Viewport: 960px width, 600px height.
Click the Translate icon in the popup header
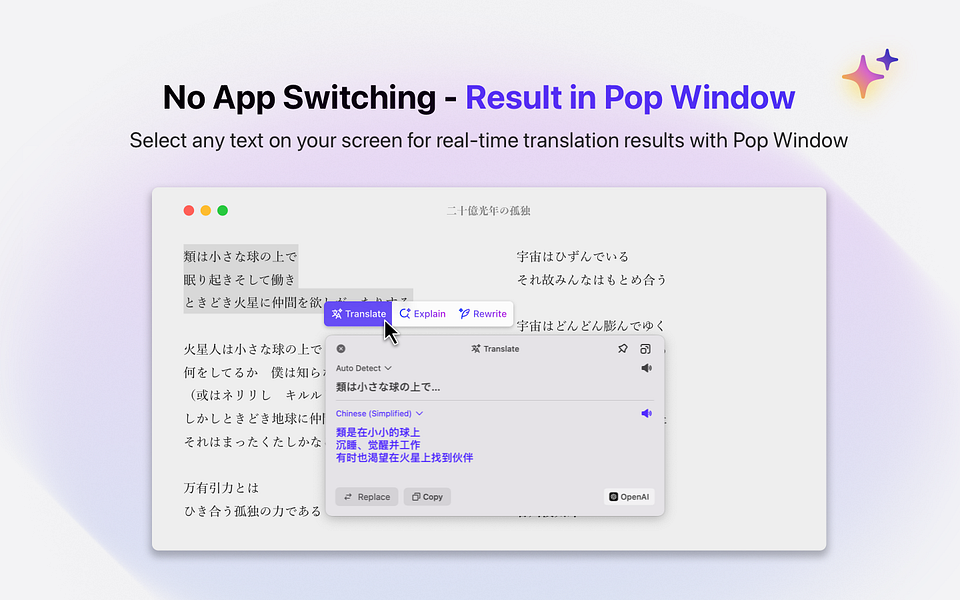(x=475, y=349)
